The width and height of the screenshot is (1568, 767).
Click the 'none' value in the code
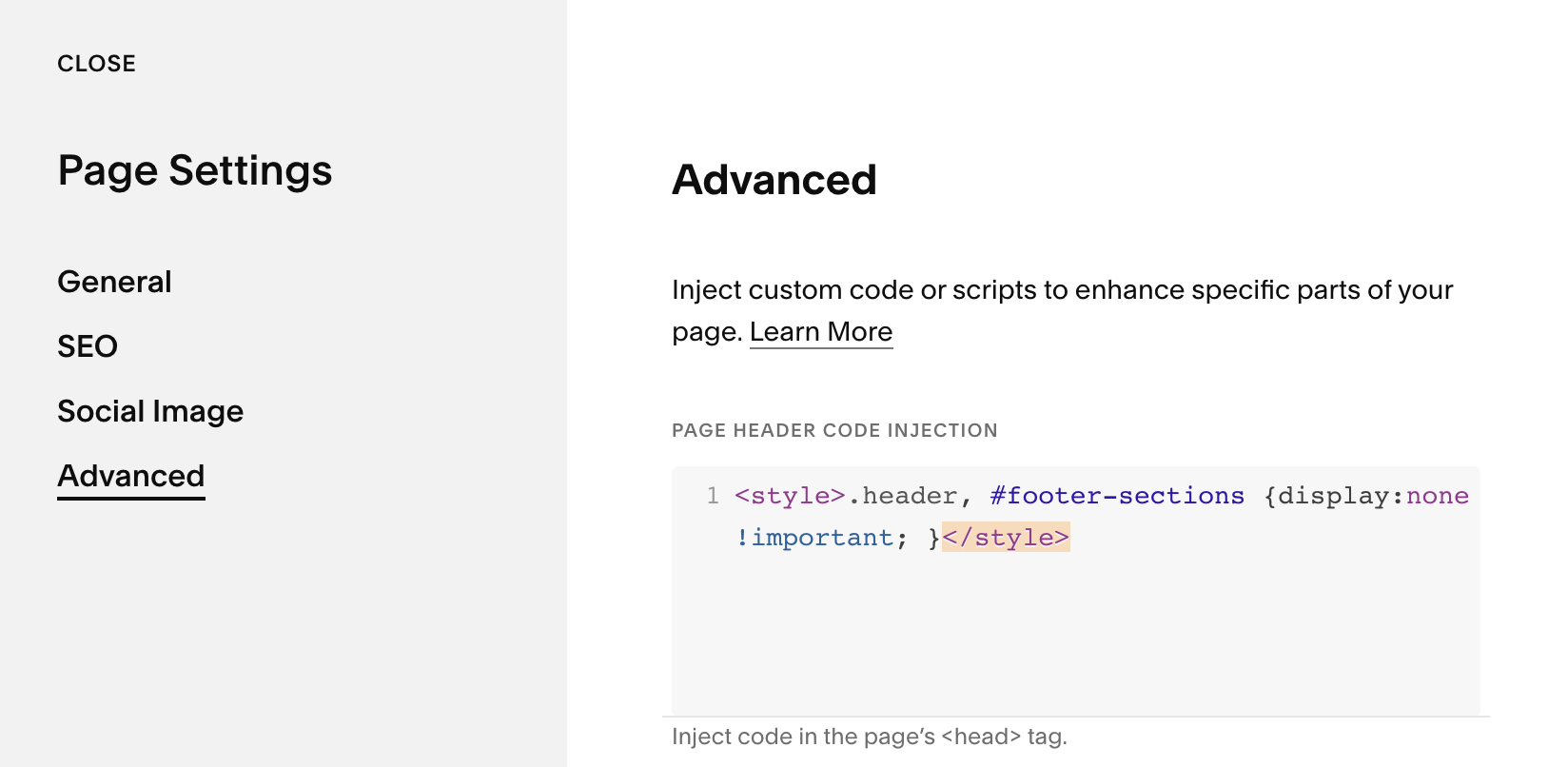(1438, 496)
